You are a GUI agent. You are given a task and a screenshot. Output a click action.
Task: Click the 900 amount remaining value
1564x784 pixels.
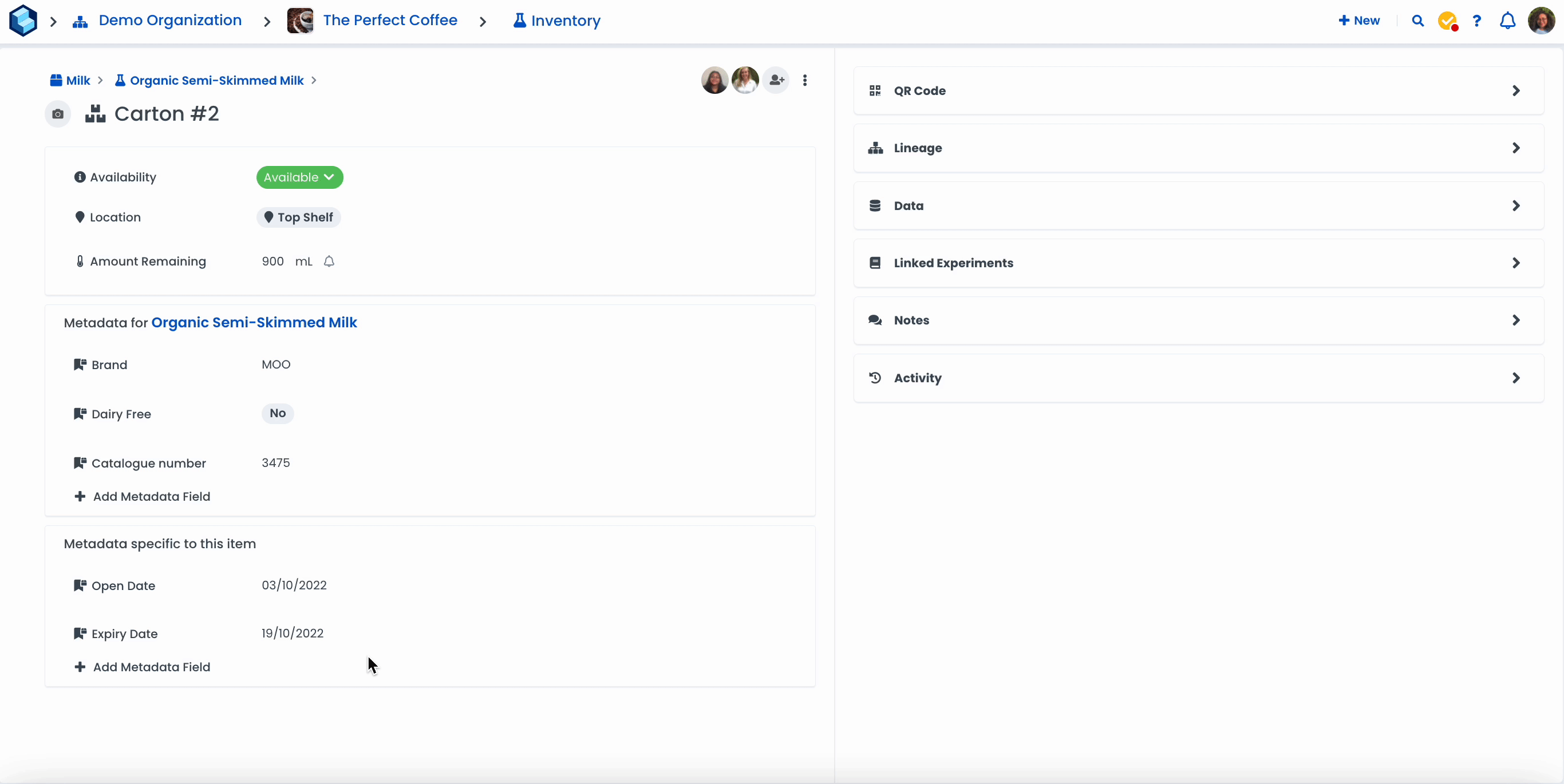[x=272, y=262]
